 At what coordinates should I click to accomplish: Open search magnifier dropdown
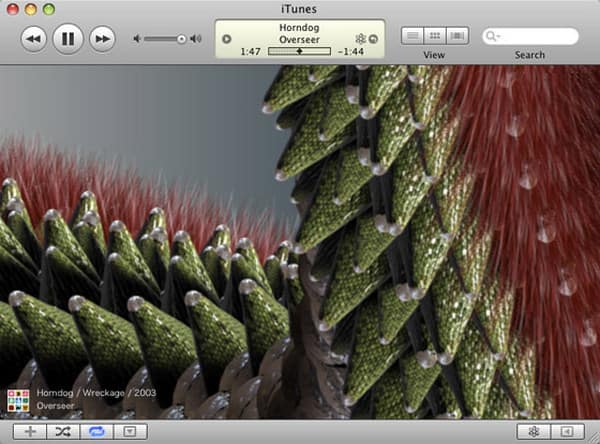click(492, 36)
